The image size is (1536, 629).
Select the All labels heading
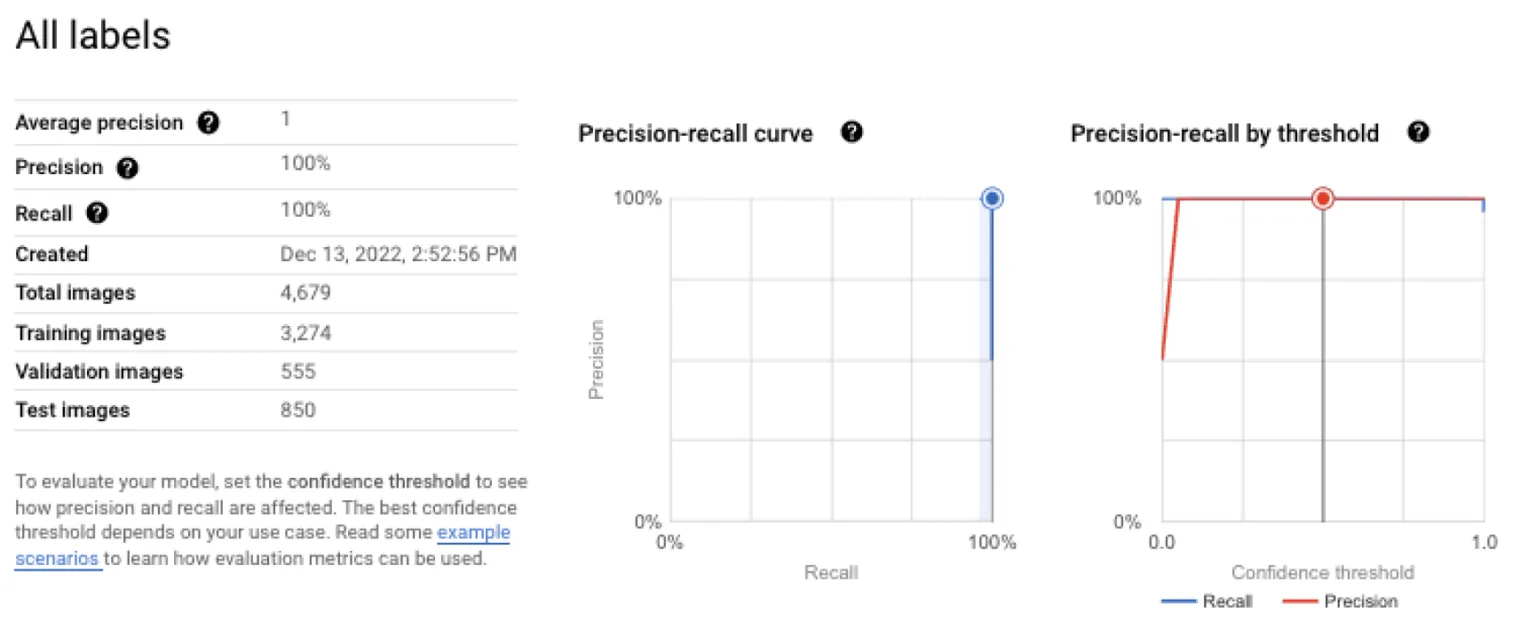[92, 35]
